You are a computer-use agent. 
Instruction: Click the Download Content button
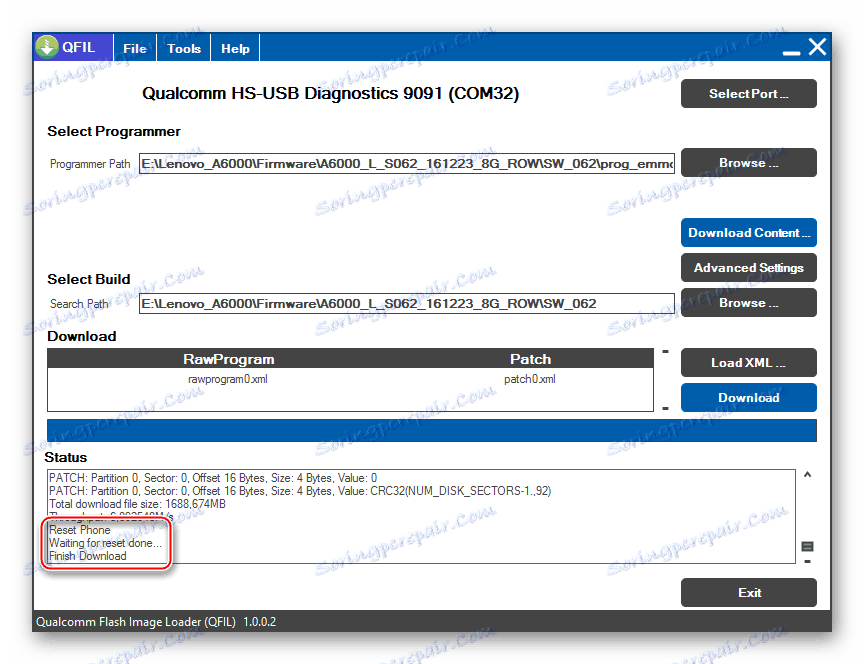(x=749, y=233)
